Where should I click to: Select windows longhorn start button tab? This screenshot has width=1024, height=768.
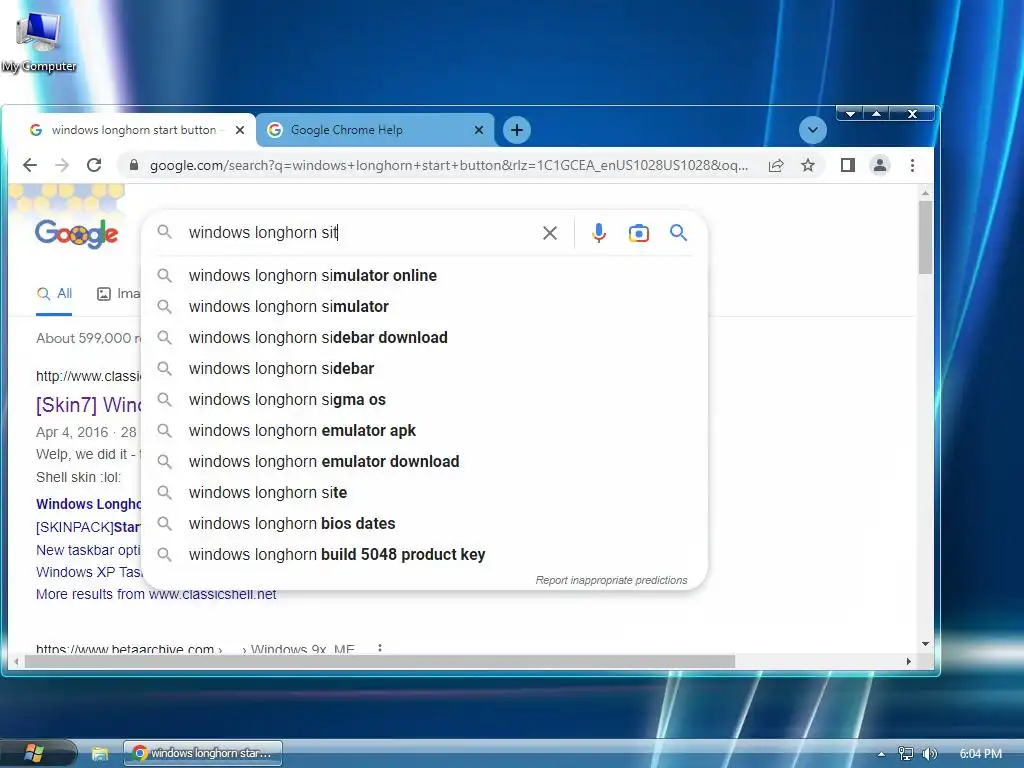pos(129,130)
